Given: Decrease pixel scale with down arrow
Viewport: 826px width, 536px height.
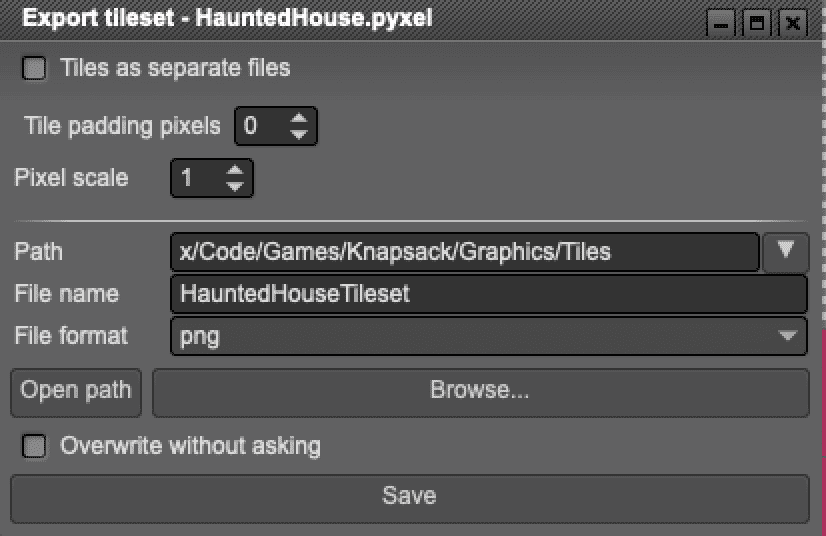Looking at the screenshot, I should click(x=235, y=186).
